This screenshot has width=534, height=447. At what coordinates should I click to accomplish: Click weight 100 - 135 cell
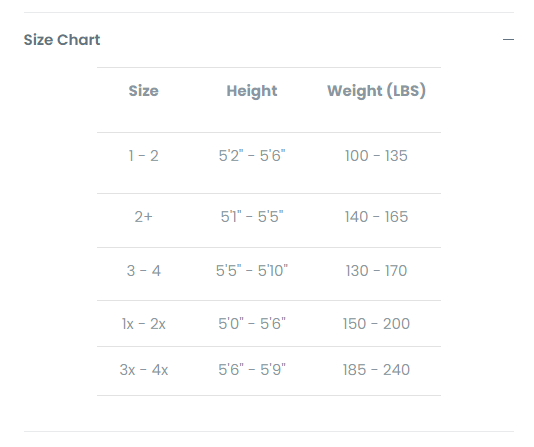[376, 156]
